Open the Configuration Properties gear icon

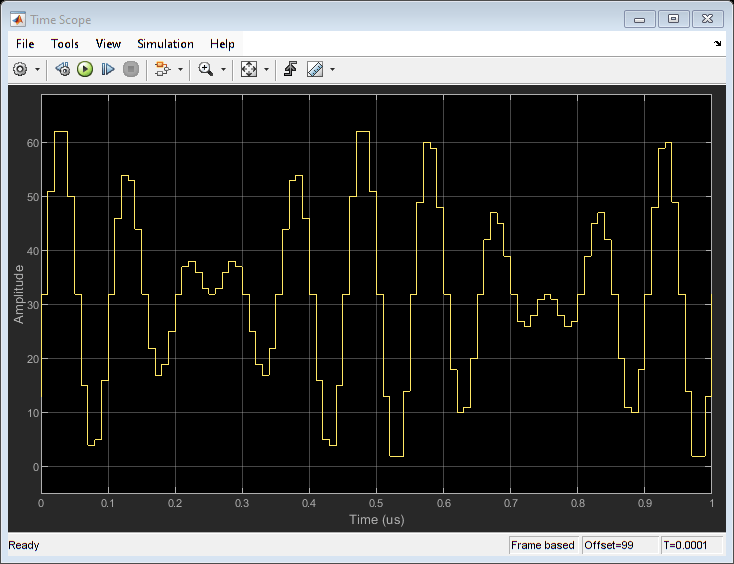20,69
